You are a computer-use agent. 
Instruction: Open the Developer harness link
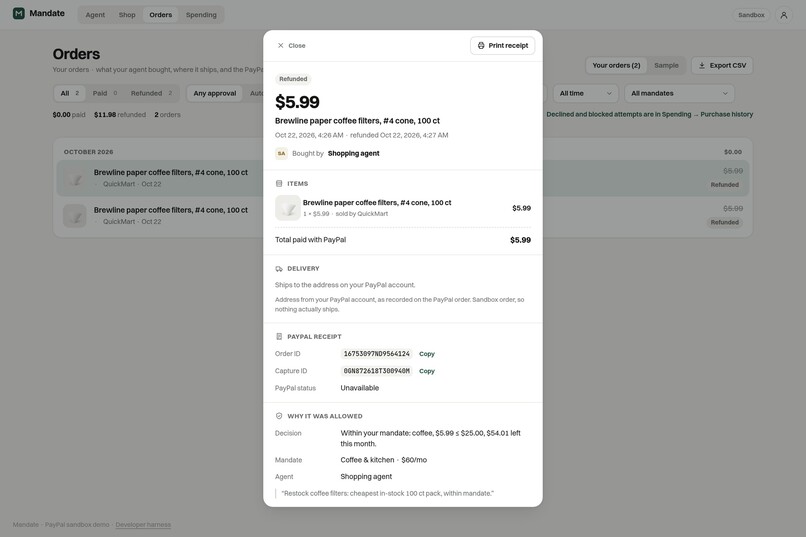[143, 525]
